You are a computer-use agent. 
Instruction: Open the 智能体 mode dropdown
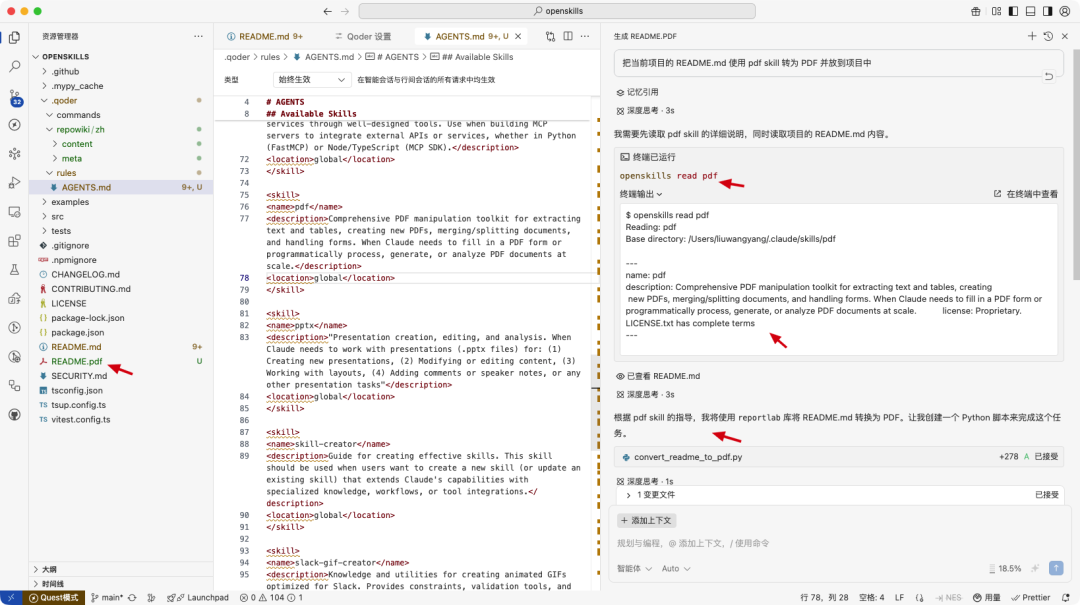click(634, 568)
